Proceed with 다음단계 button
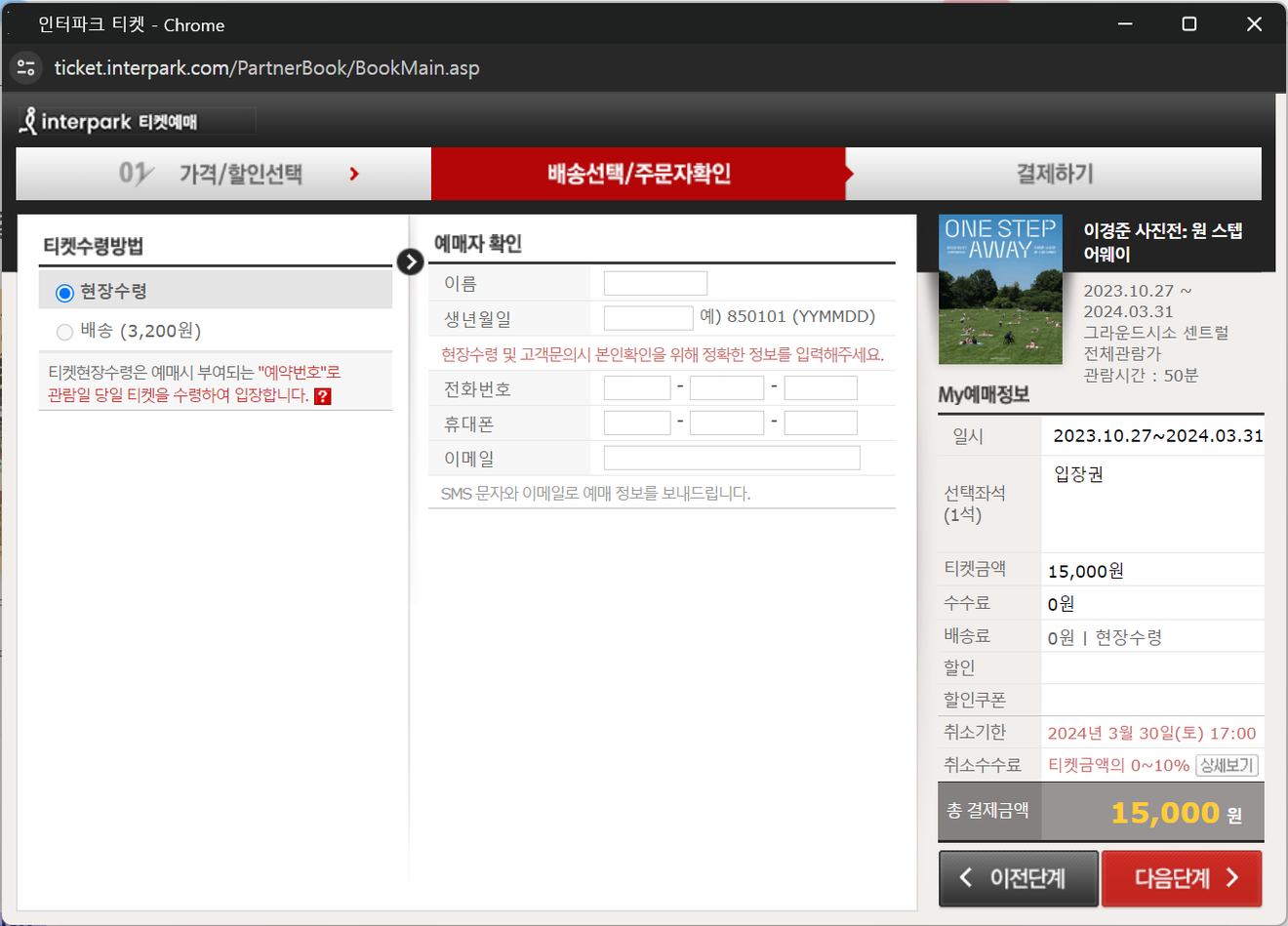Viewport: 1288px width, 926px height. click(x=1182, y=878)
